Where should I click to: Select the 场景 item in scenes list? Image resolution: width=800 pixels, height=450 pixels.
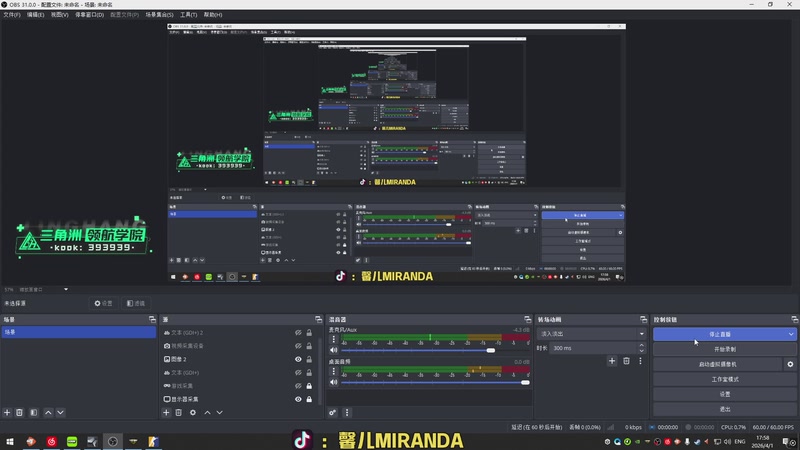(x=79, y=332)
